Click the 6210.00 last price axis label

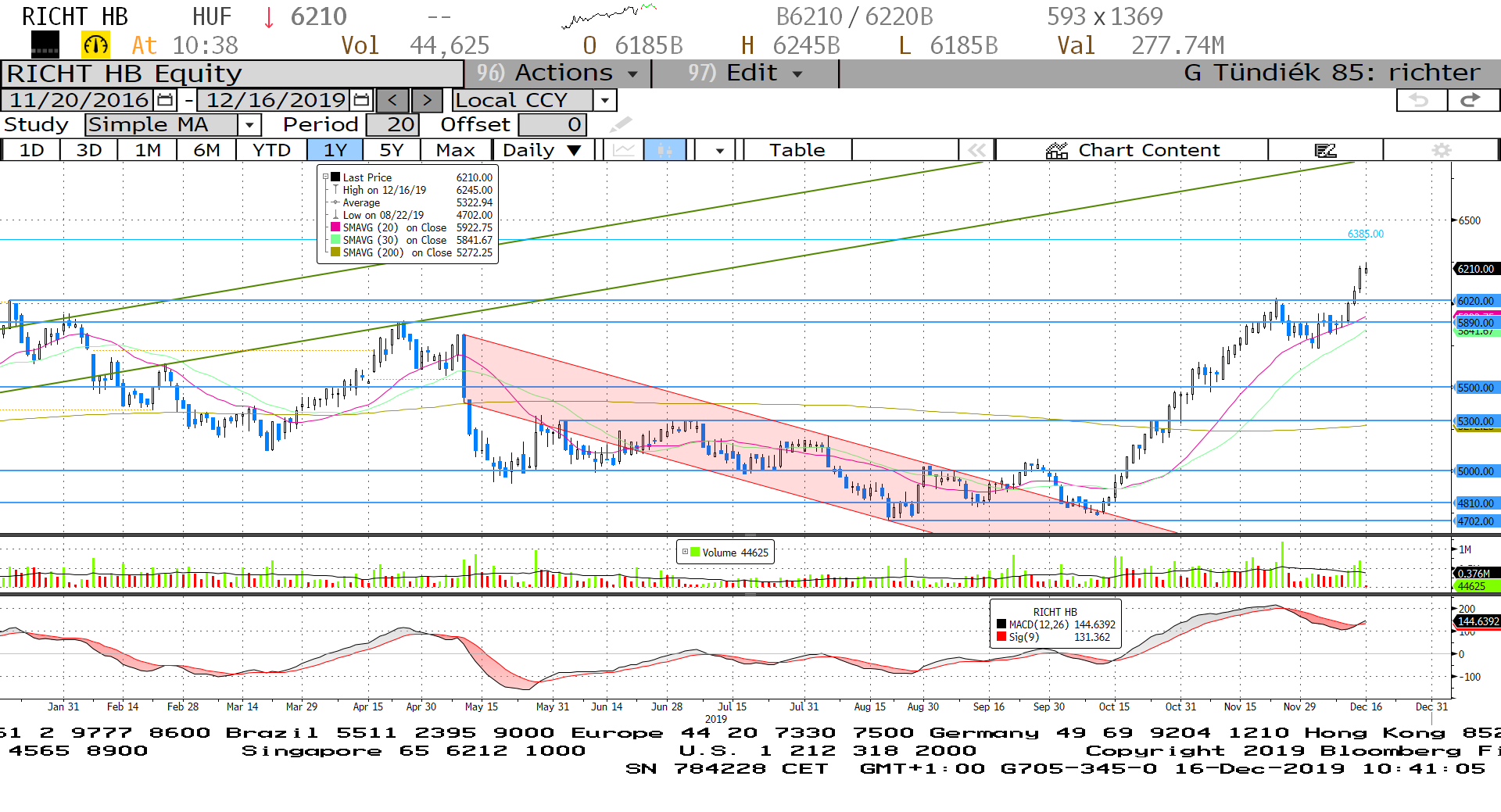click(x=1475, y=269)
